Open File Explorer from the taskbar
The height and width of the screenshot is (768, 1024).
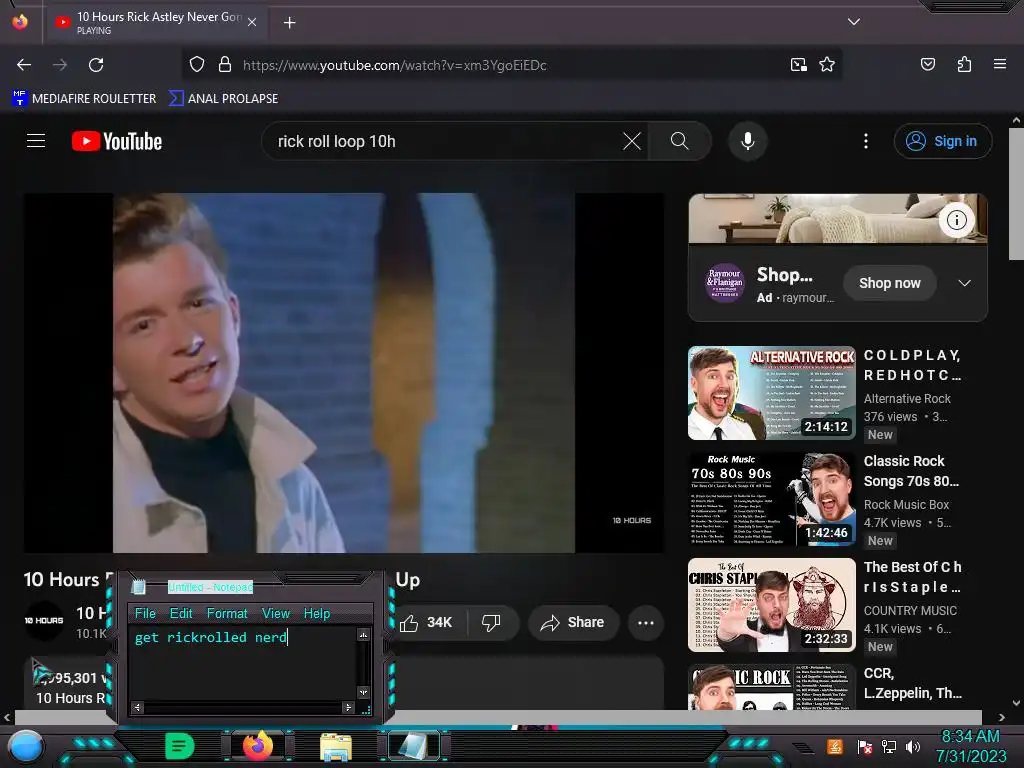[x=336, y=746]
